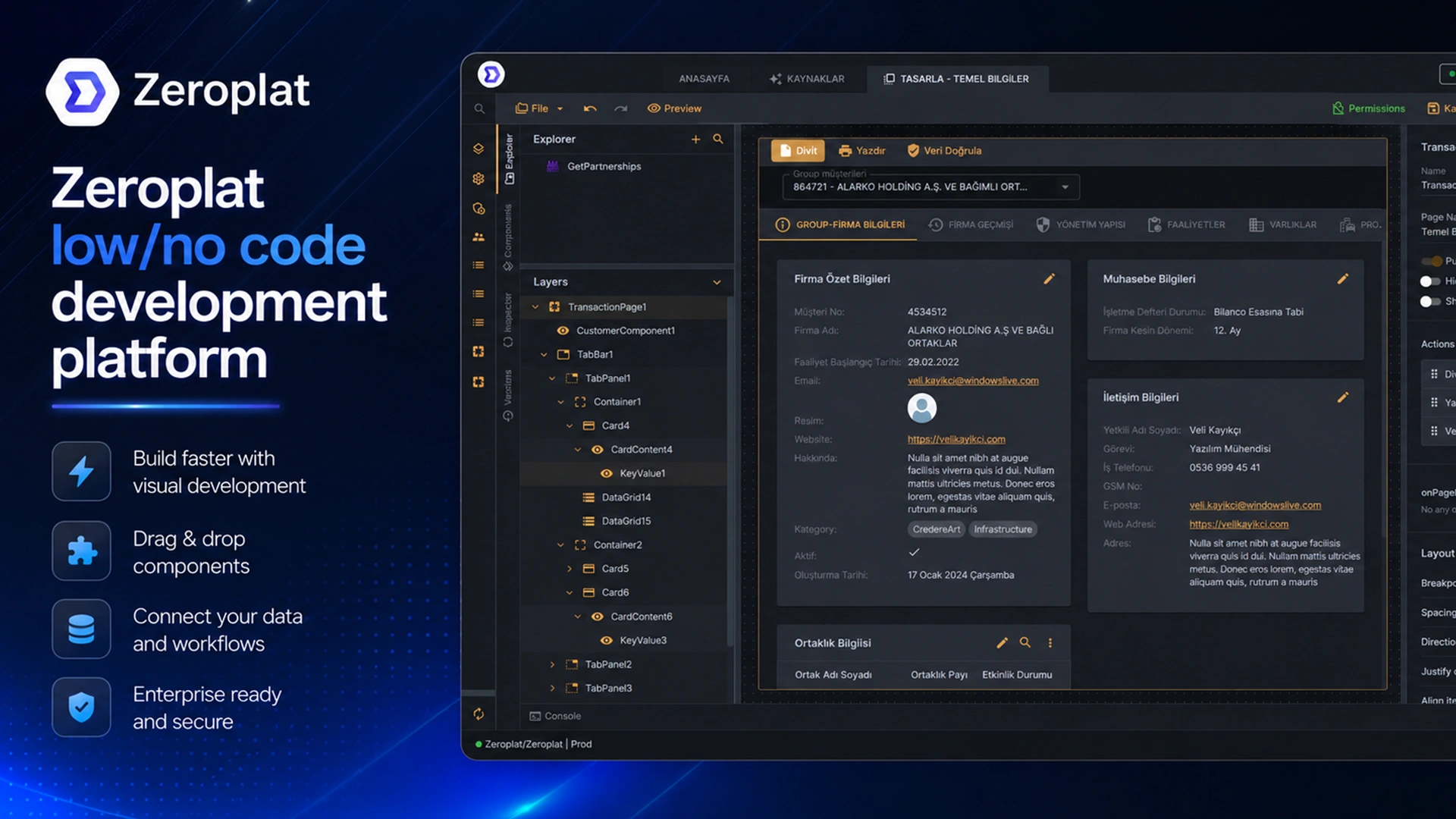This screenshot has width=1456, height=819.
Task: Toggle visibility of KeyValue1 layer
Action: tap(607, 473)
